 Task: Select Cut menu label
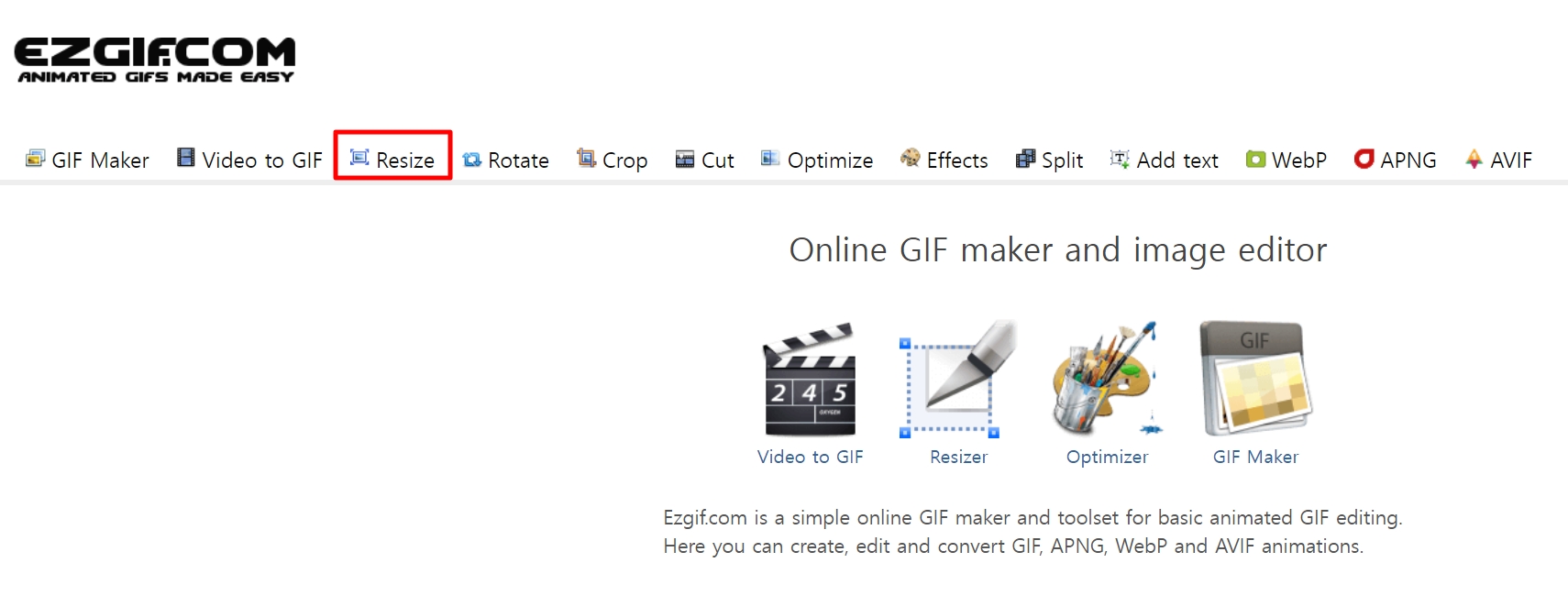point(718,160)
